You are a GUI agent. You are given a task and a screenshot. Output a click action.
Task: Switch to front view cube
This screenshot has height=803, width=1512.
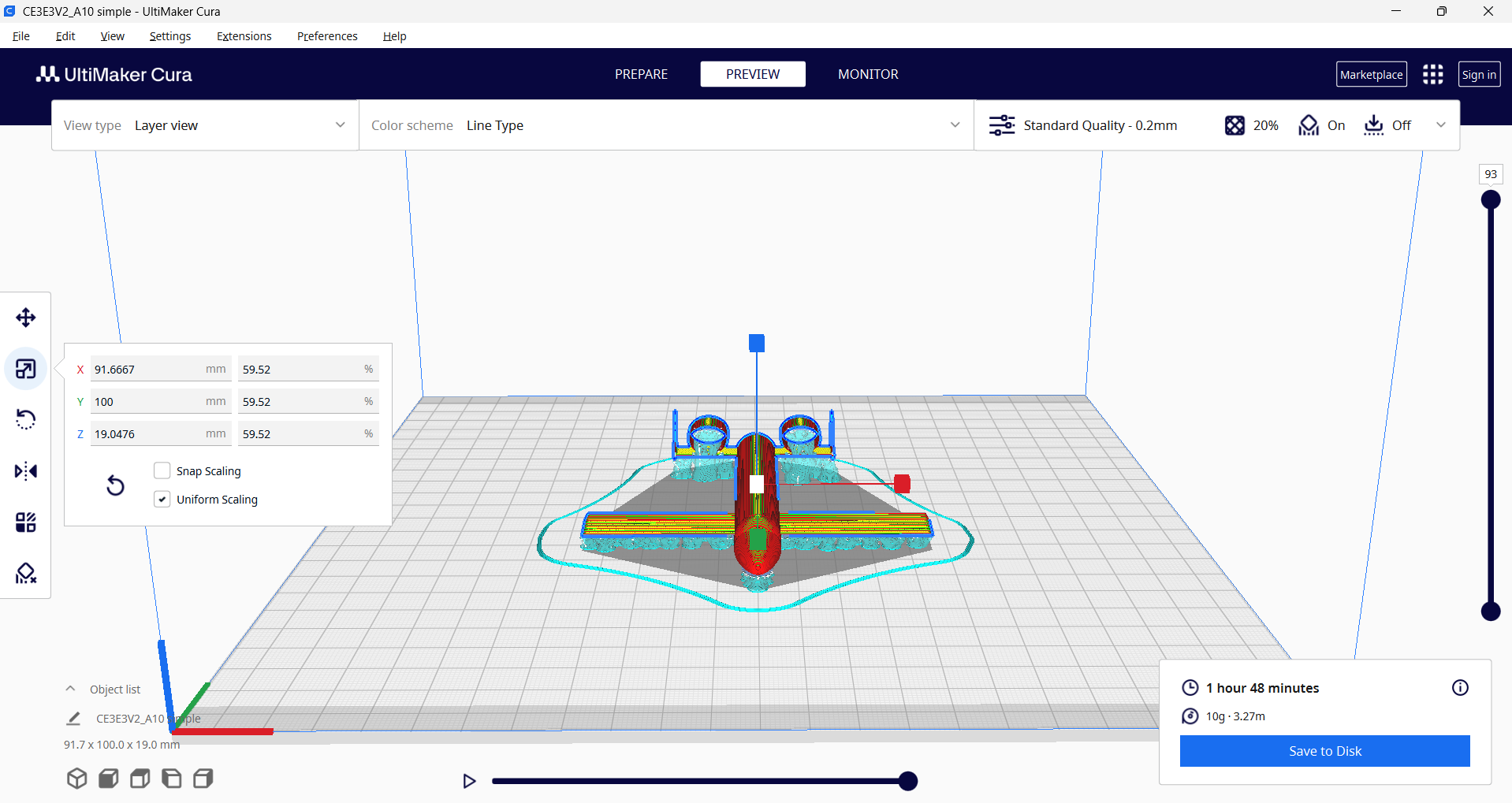(x=109, y=779)
